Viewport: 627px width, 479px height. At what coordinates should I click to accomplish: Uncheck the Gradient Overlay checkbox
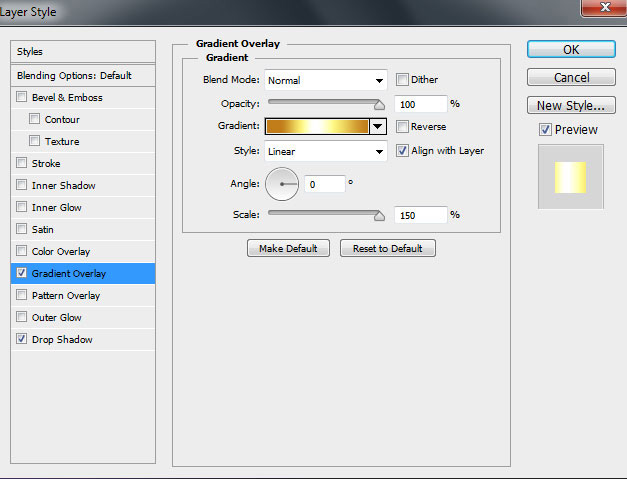[22, 273]
